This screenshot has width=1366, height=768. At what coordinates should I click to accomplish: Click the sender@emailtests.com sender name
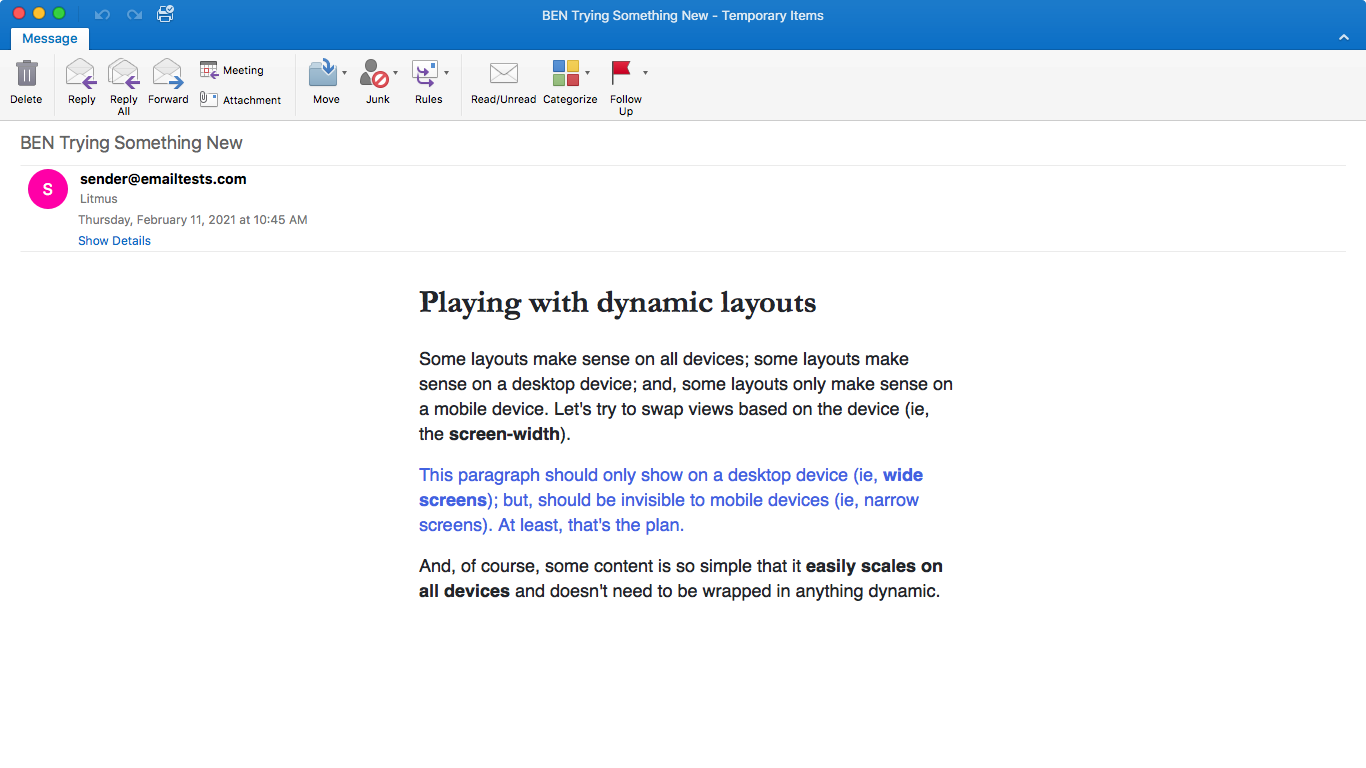163,179
